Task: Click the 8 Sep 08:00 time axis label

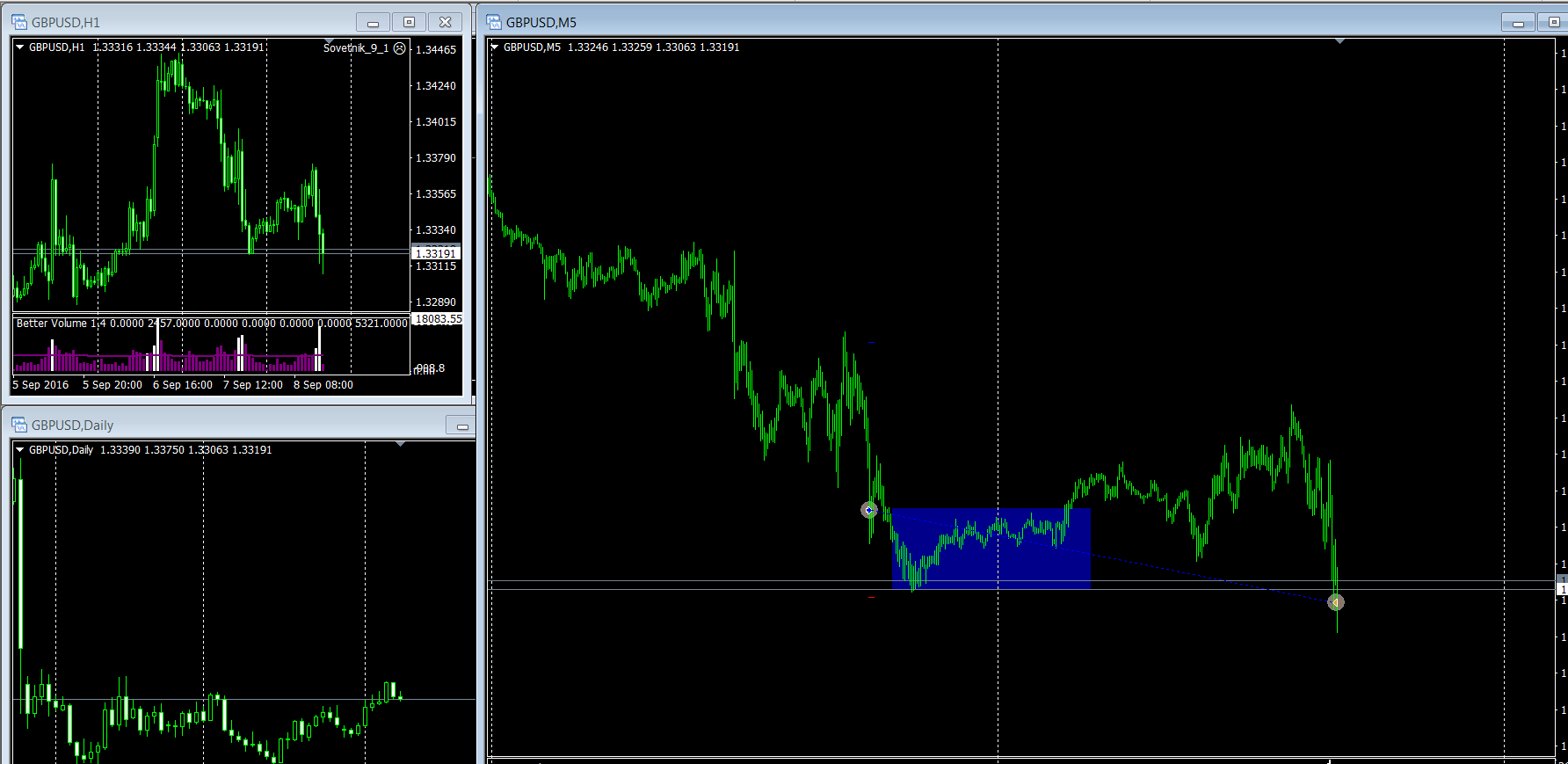Action: pos(323,385)
